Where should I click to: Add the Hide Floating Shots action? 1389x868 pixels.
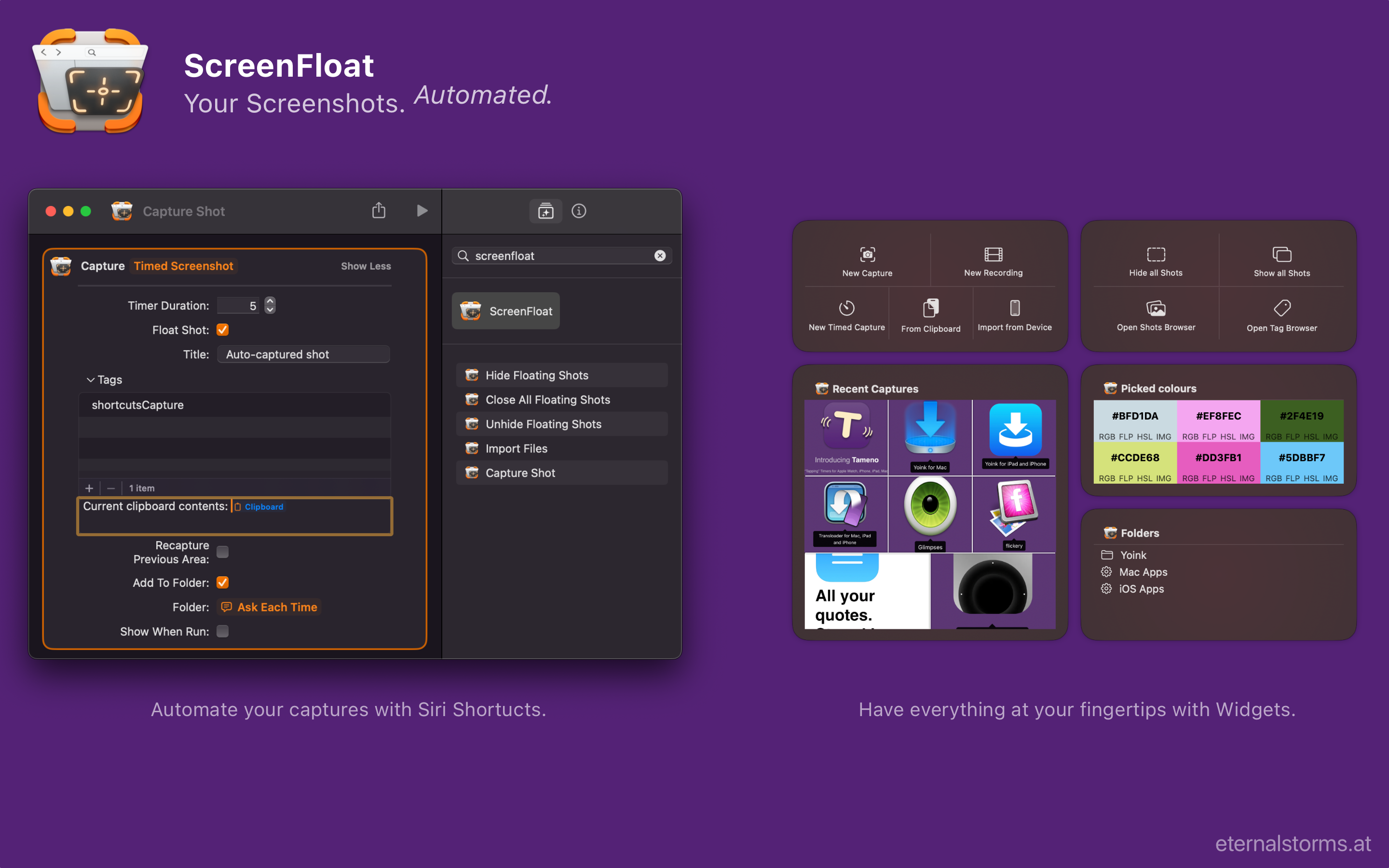pyautogui.click(x=561, y=375)
